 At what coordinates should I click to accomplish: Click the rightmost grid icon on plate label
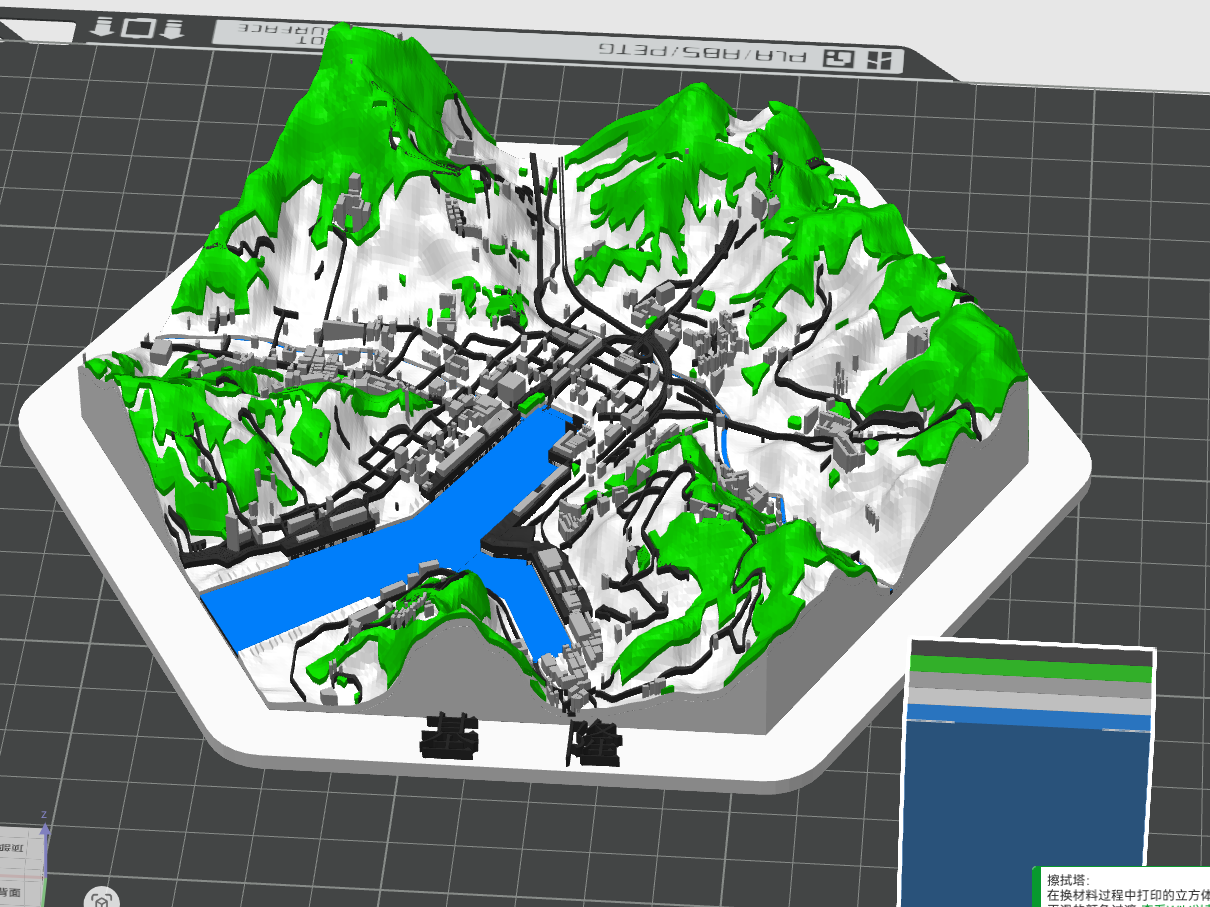pyautogui.click(x=878, y=60)
